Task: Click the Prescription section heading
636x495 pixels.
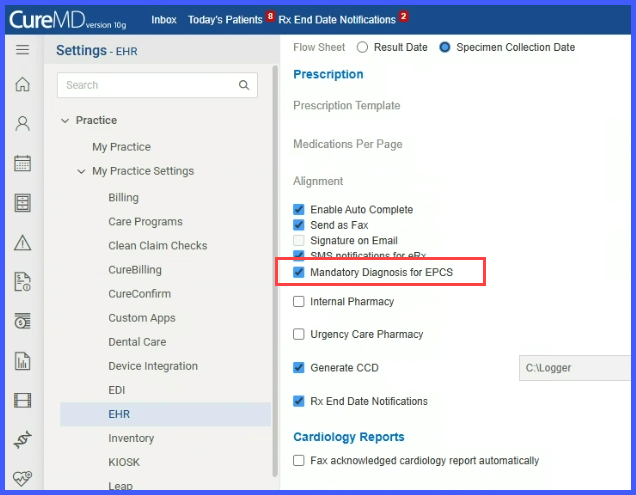Action: (x=328, y=74)
